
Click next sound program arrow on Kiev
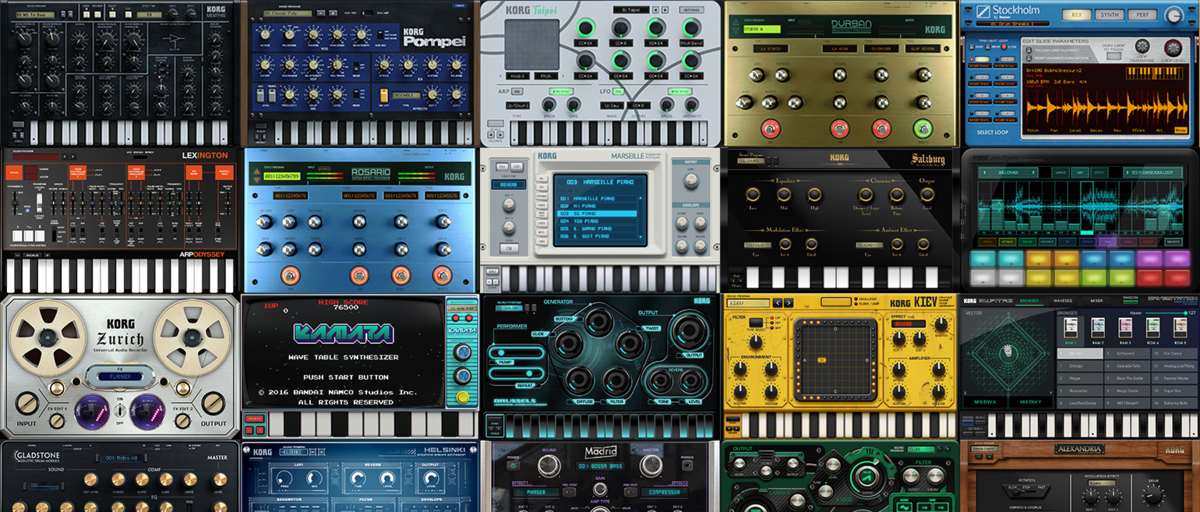pos(788,303)
